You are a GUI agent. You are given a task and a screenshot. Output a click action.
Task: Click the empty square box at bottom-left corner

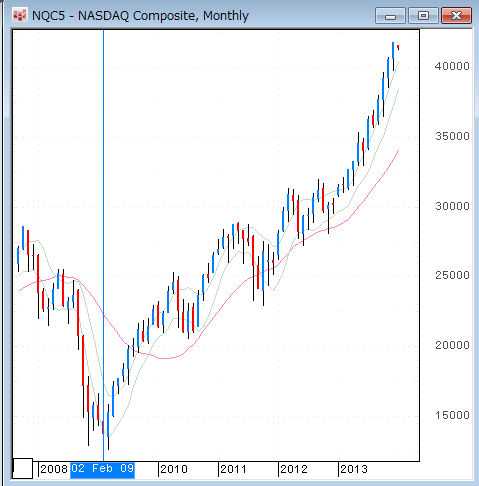click(23, 468)
